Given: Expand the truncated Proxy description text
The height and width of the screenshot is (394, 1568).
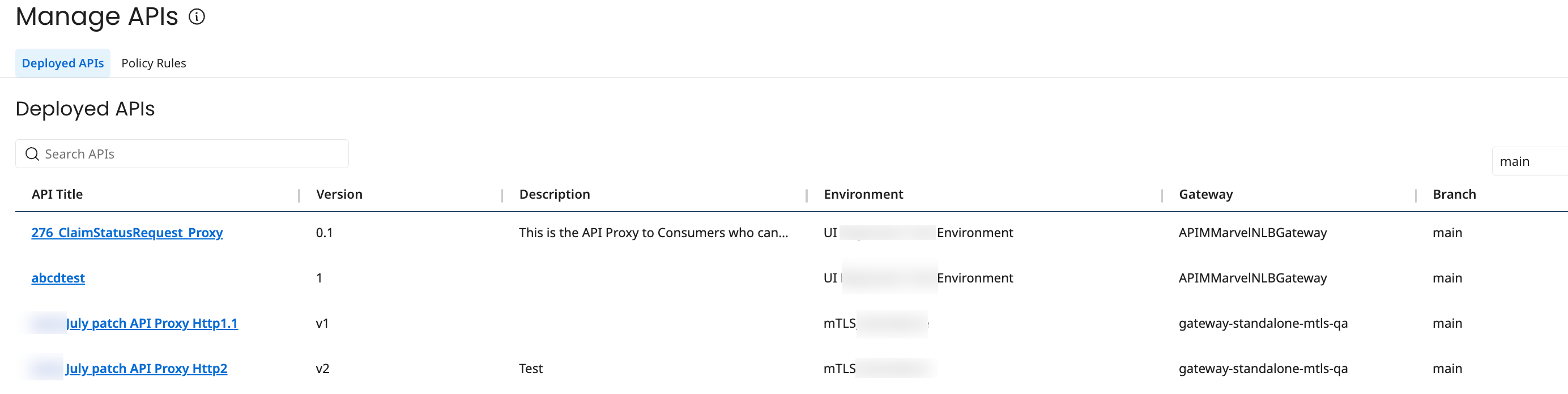Looking at the screenshot, I should (653, 232).
